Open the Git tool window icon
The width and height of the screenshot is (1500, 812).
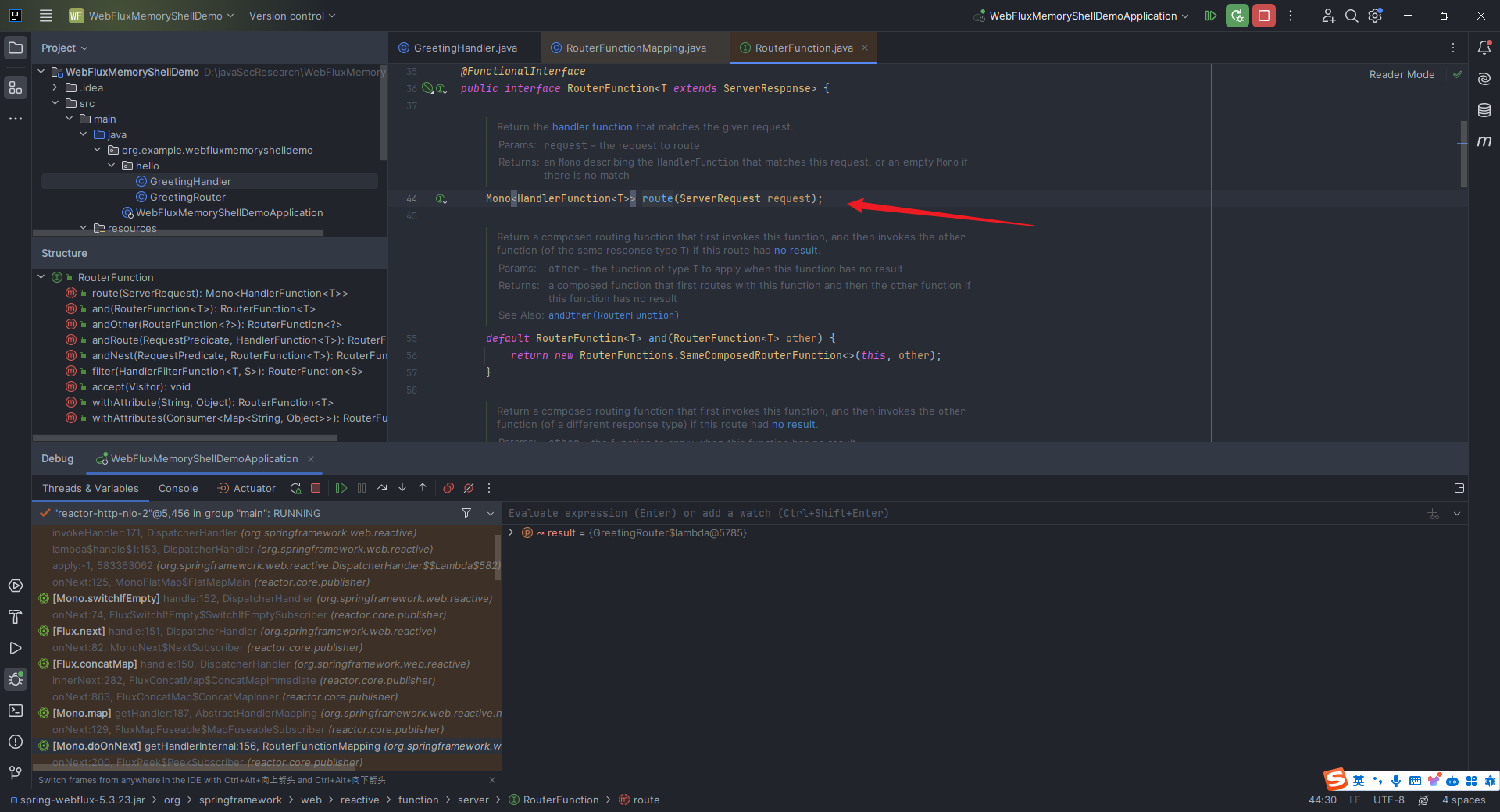[16, 773]
